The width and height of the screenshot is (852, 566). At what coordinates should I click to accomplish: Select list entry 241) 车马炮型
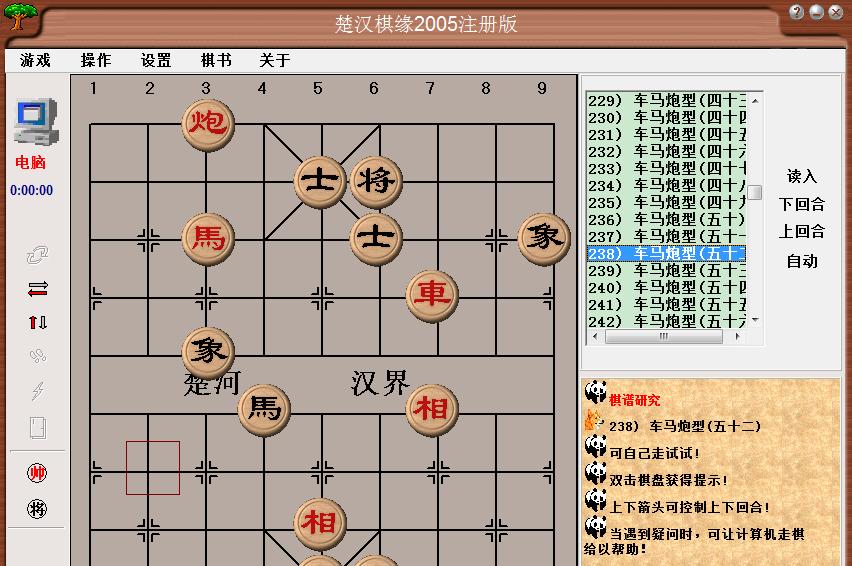point(667,305)
